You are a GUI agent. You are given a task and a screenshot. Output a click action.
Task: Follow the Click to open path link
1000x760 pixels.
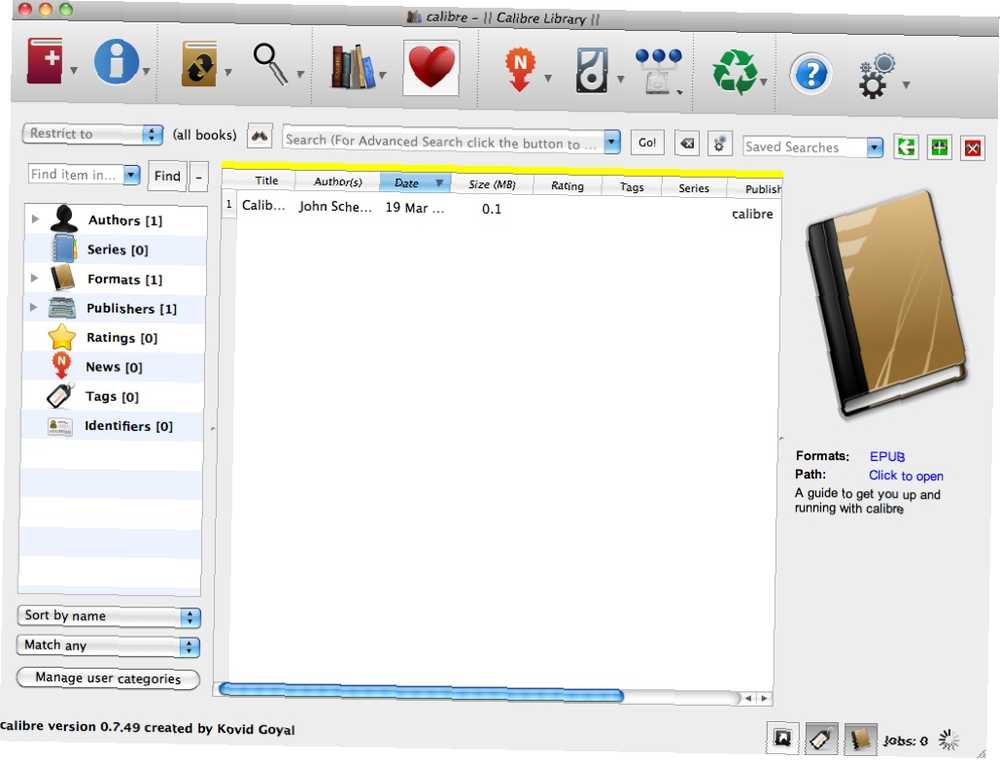pyautogui.click(x=906, y=476)
